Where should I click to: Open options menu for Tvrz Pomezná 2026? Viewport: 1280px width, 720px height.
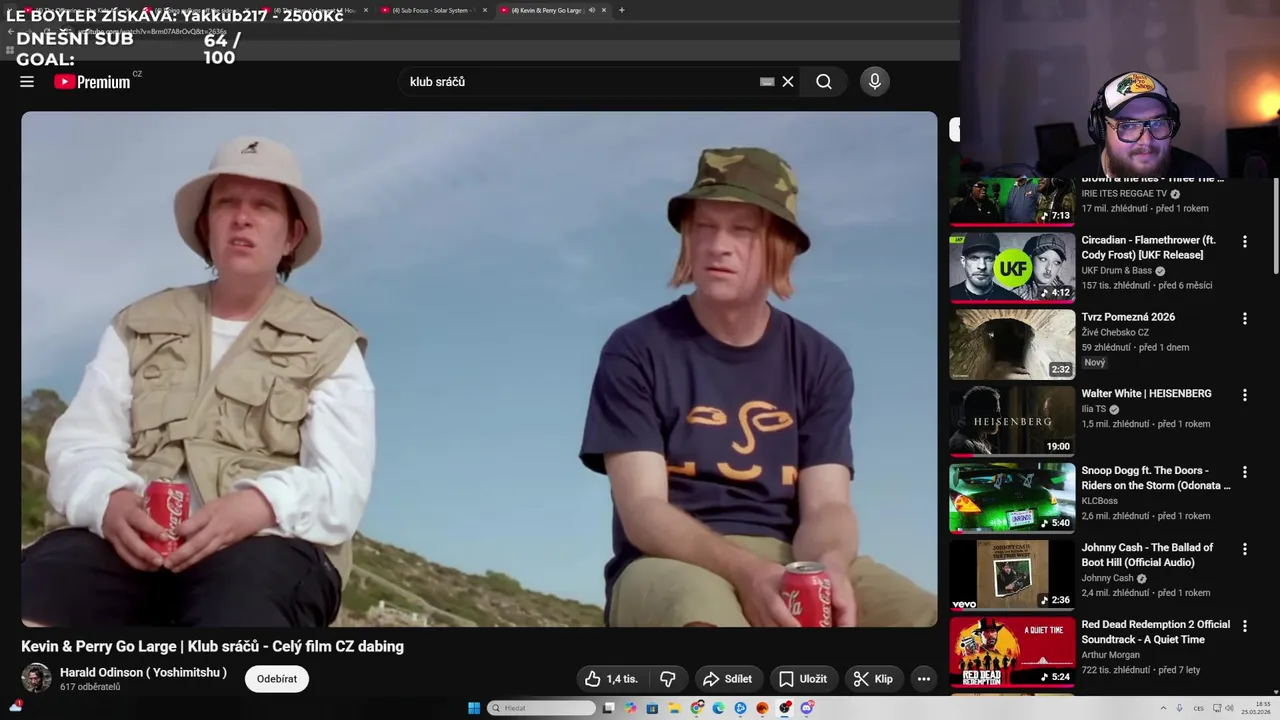1245,319
